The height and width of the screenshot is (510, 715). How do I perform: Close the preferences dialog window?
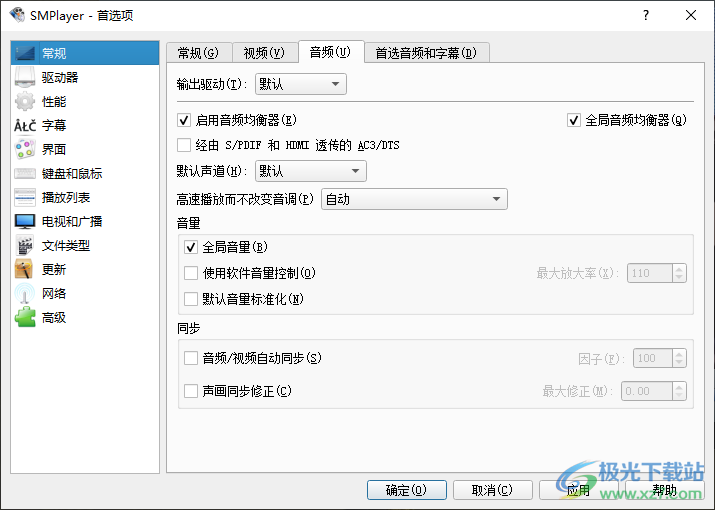point(691,15)
